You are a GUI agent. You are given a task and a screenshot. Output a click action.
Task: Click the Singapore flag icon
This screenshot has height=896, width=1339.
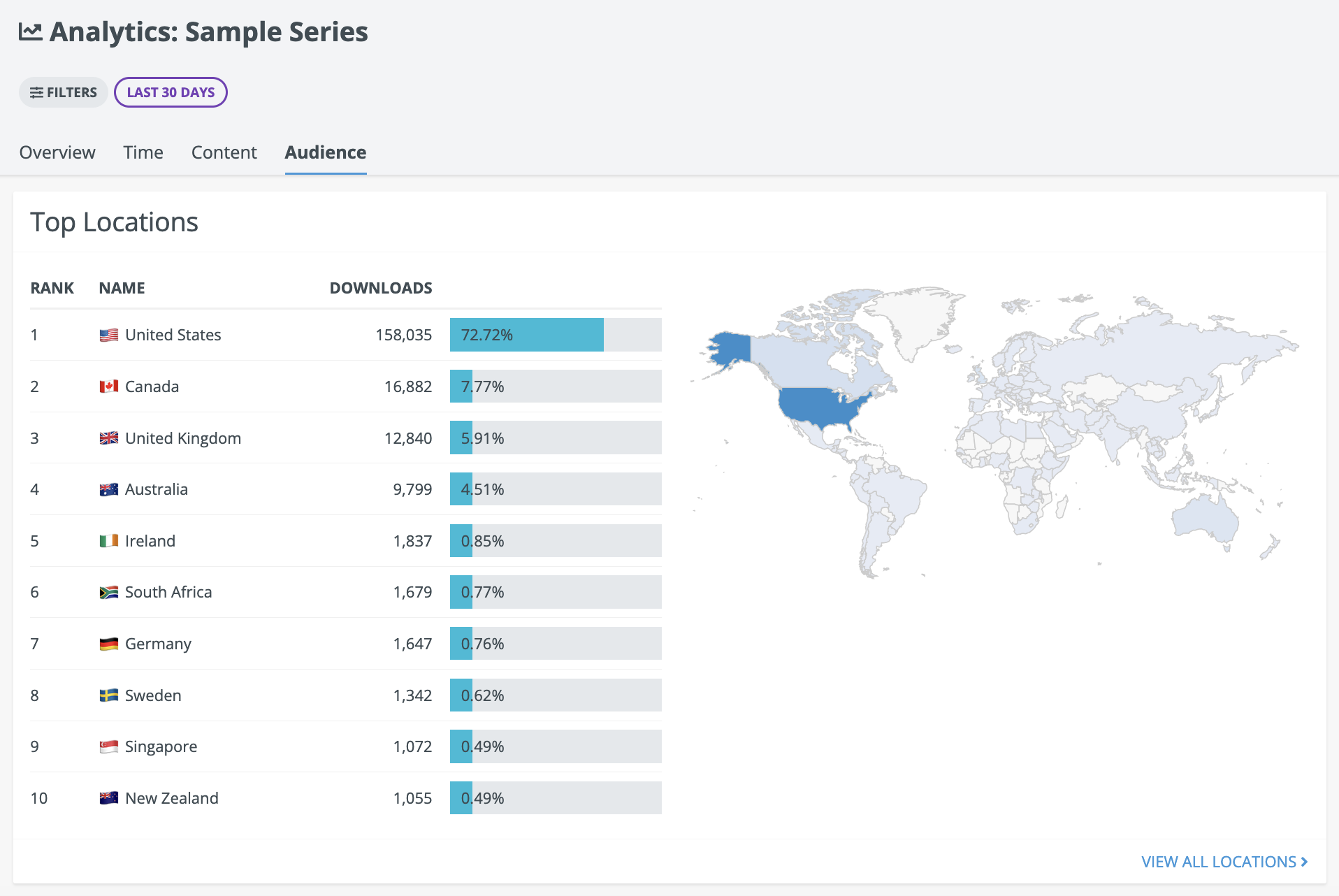pos(108,746)
